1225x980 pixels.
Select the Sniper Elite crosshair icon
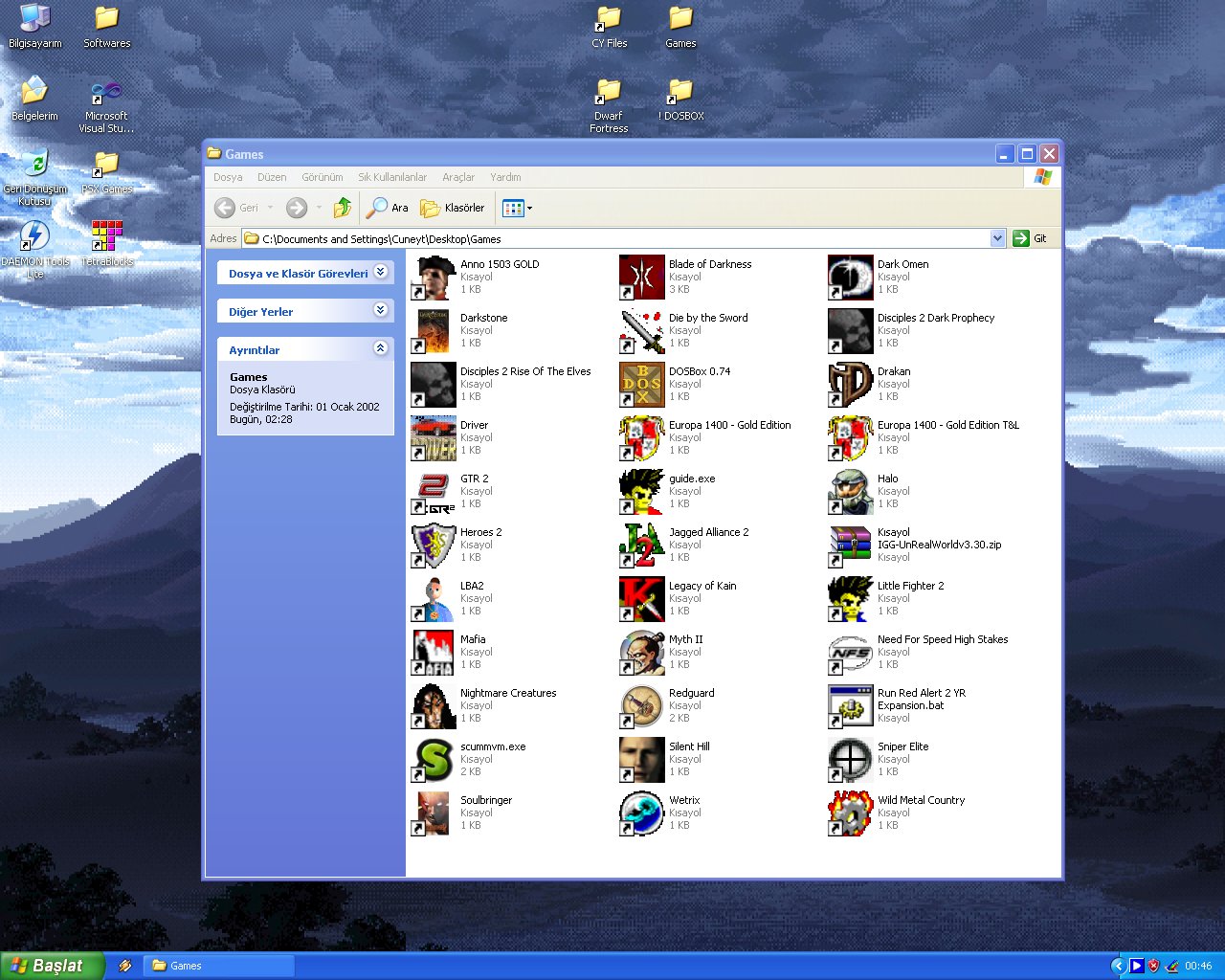point(850,760)
